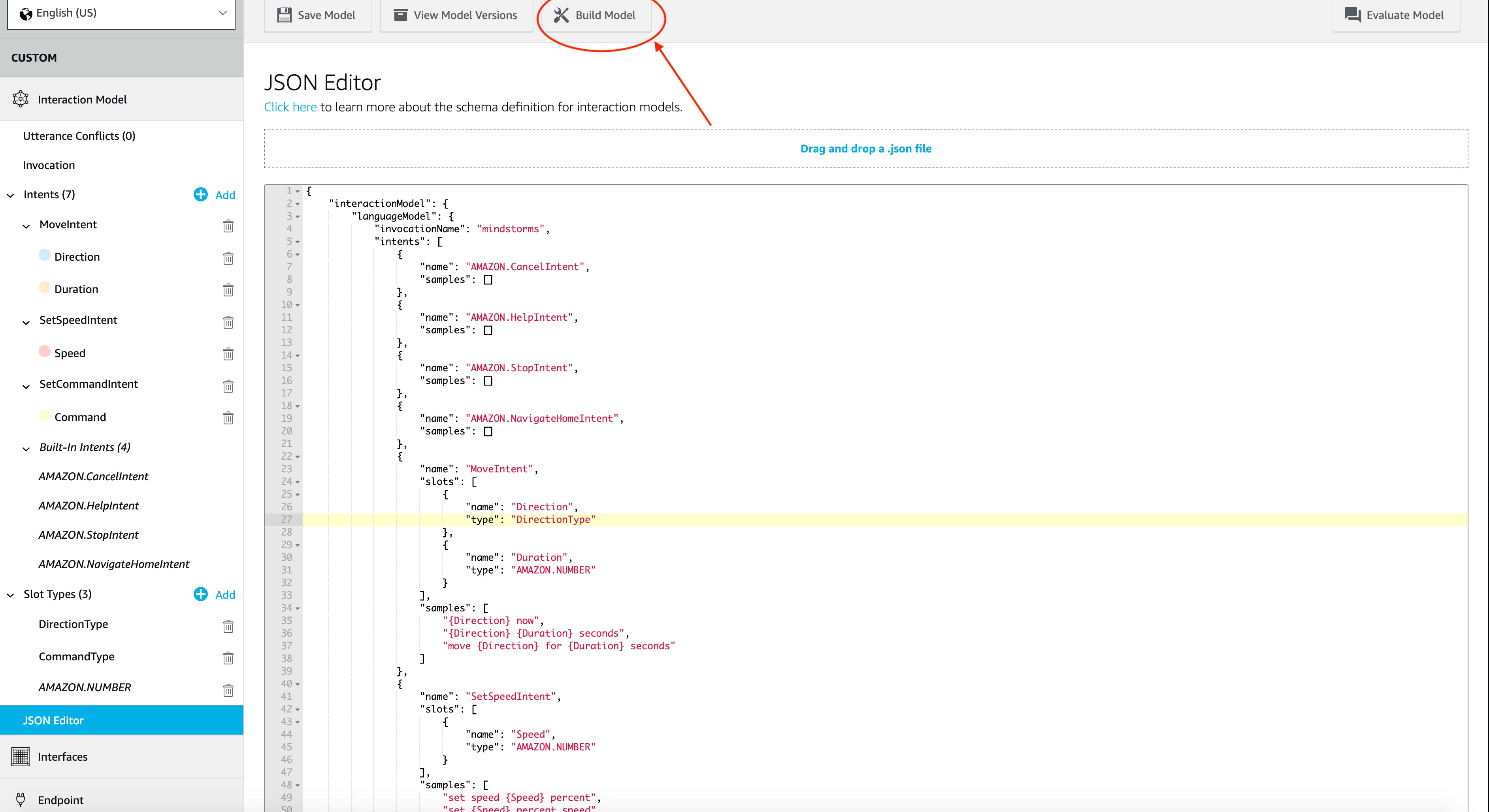Delete SetSpeedIntent with trash icon
Image resolution: width=1489 pixels, height=812 pixels.
point(228,322)
